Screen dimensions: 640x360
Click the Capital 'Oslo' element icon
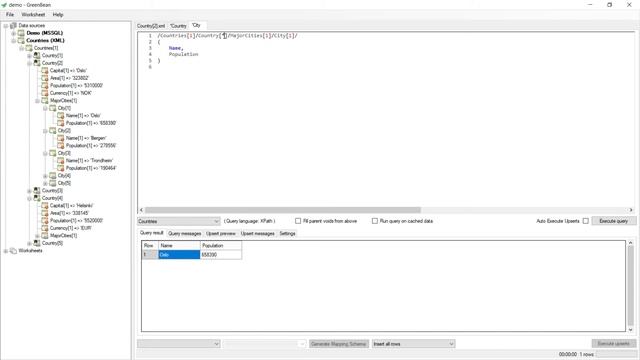(x=45, y=71)
